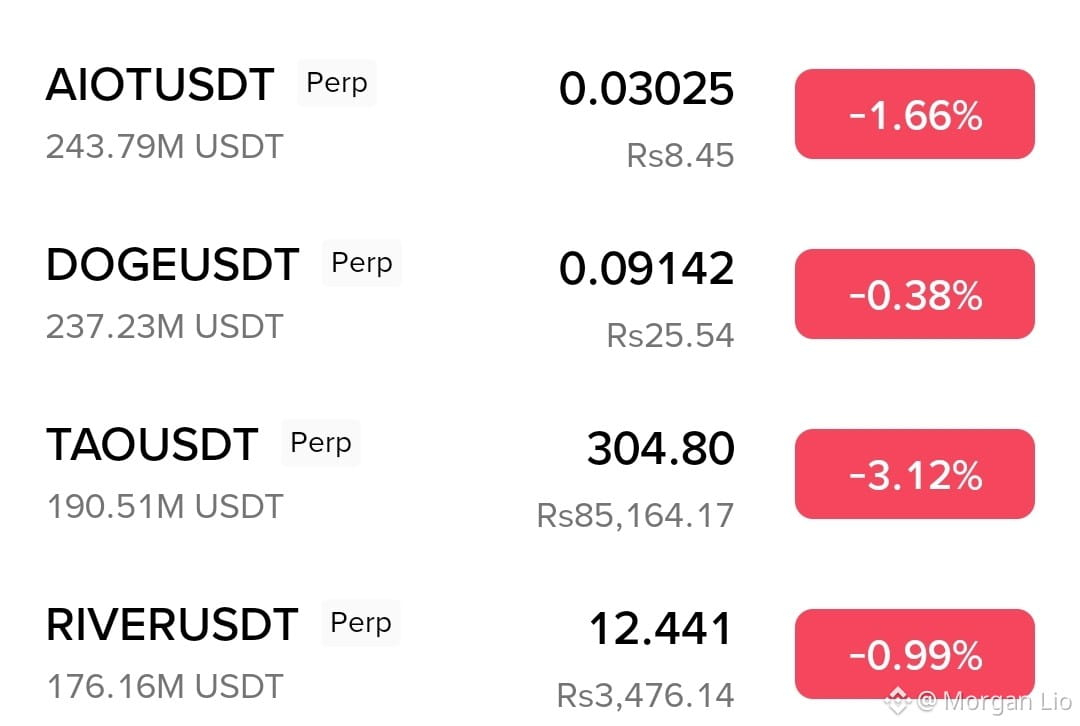Viewport: 1080px width, 726px height.
Task: Click the 304.80 TAO price
Action: 661,449
